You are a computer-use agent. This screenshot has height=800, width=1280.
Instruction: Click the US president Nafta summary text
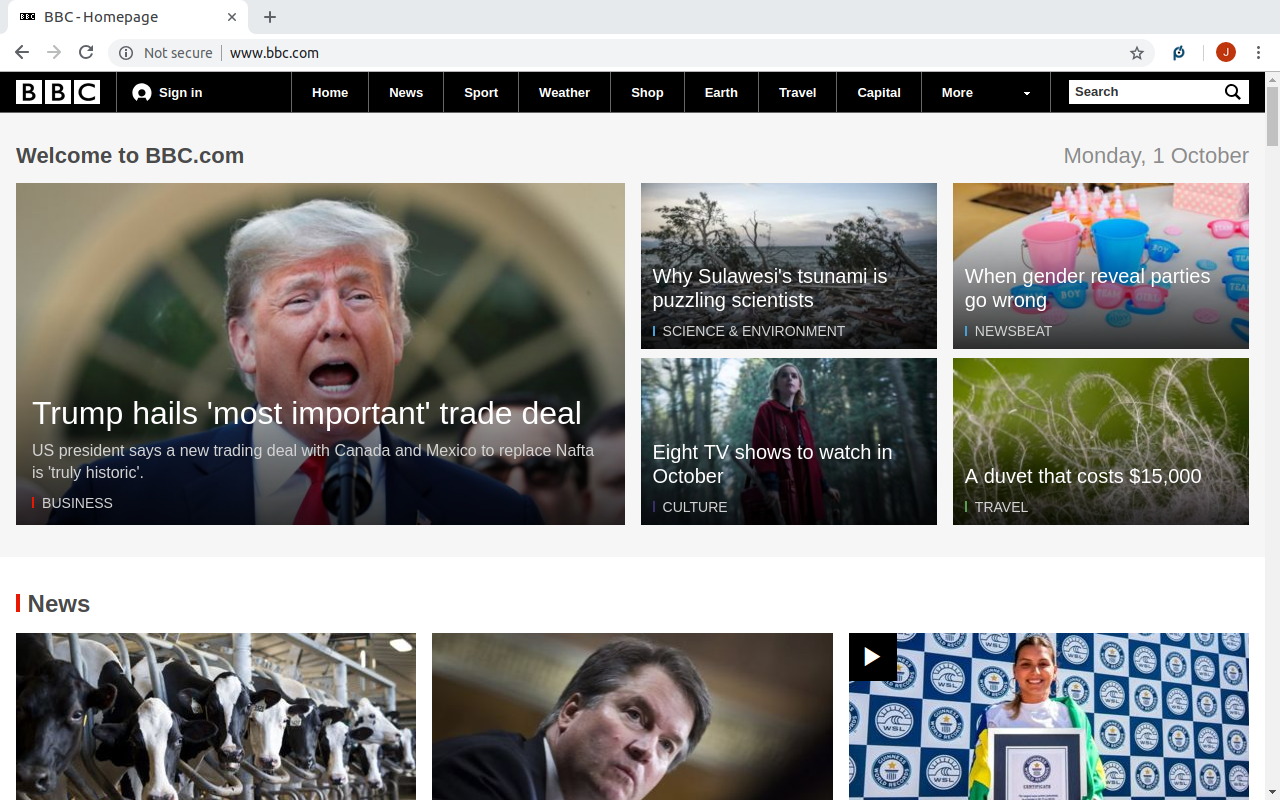coord(313,461)
